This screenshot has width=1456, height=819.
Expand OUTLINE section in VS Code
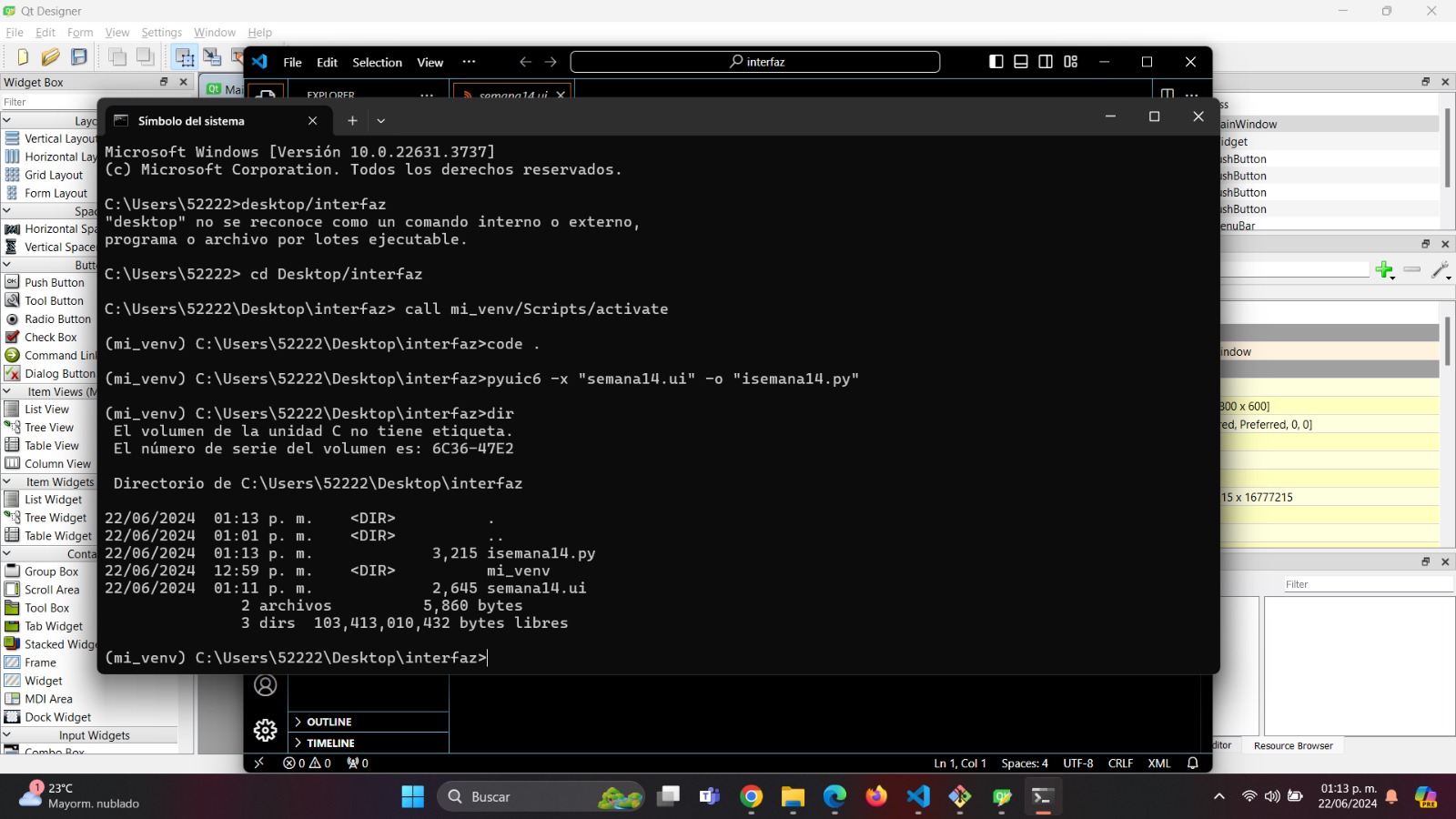pos(369,722)
